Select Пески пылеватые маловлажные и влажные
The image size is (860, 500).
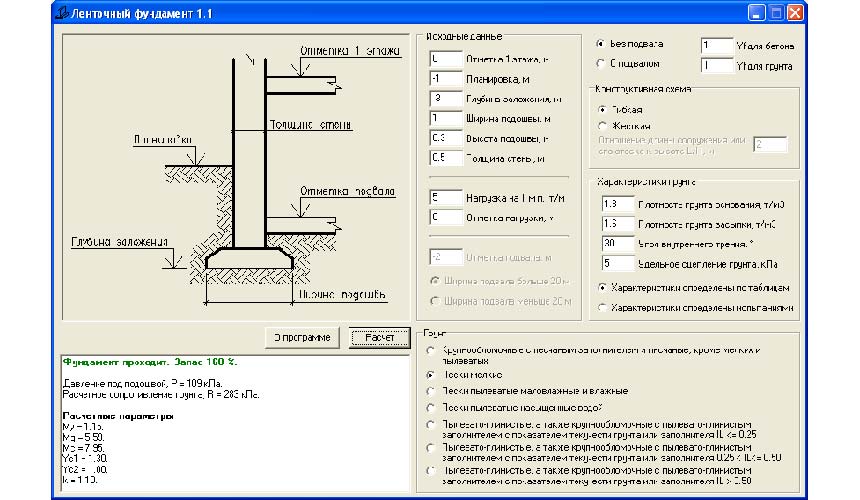point(431,390)
